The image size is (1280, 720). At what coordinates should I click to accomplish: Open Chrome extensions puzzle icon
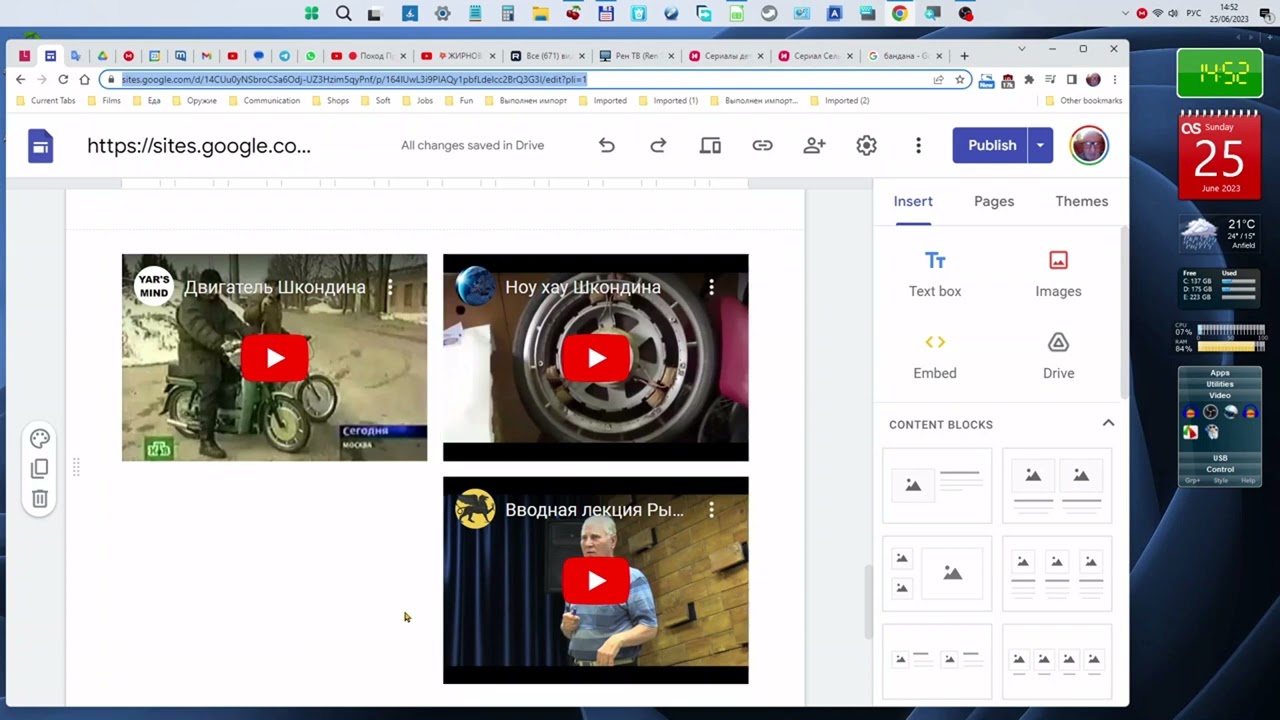coord(1028,79)
